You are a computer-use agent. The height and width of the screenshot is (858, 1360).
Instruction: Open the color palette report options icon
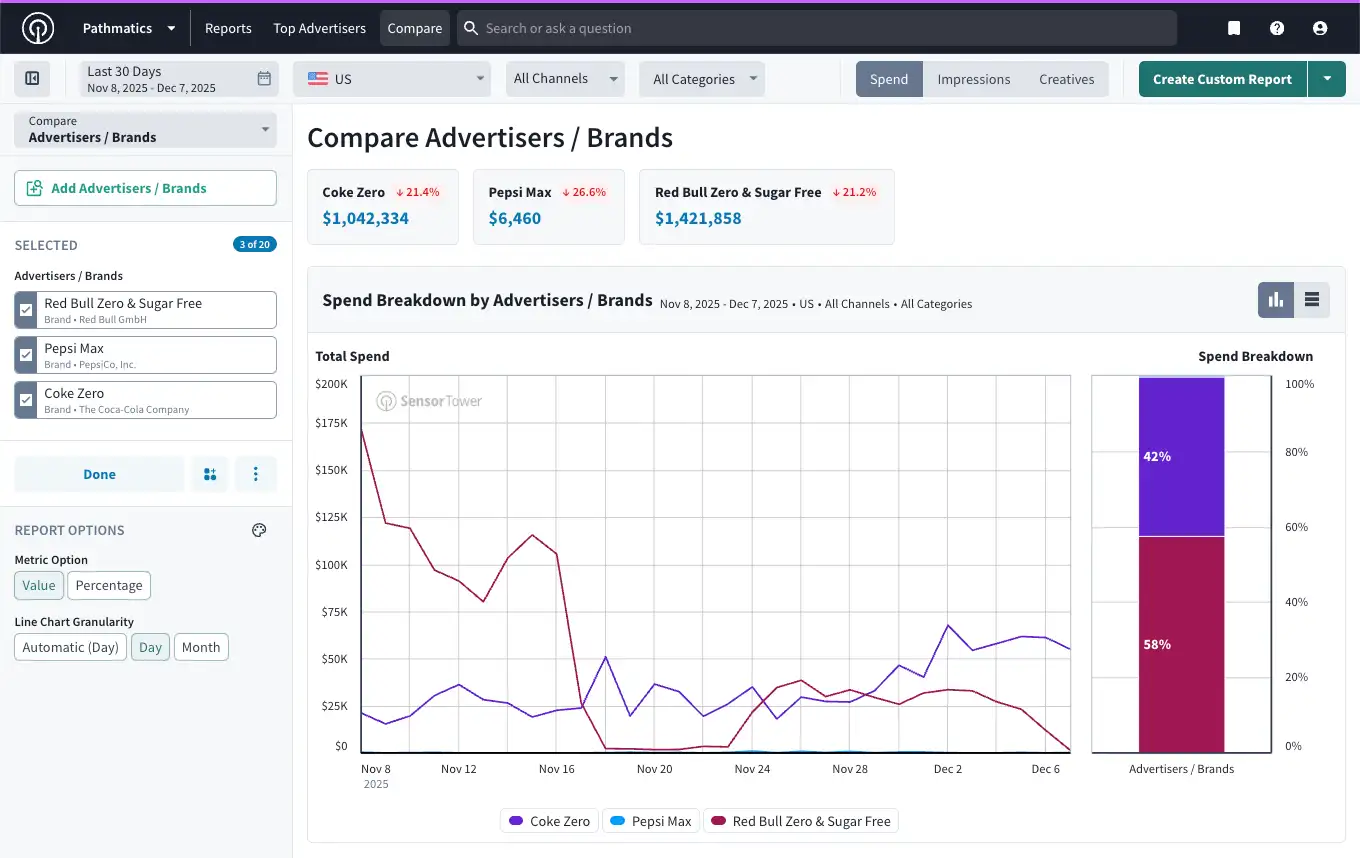pyautogui.click(x=259, y=530)
